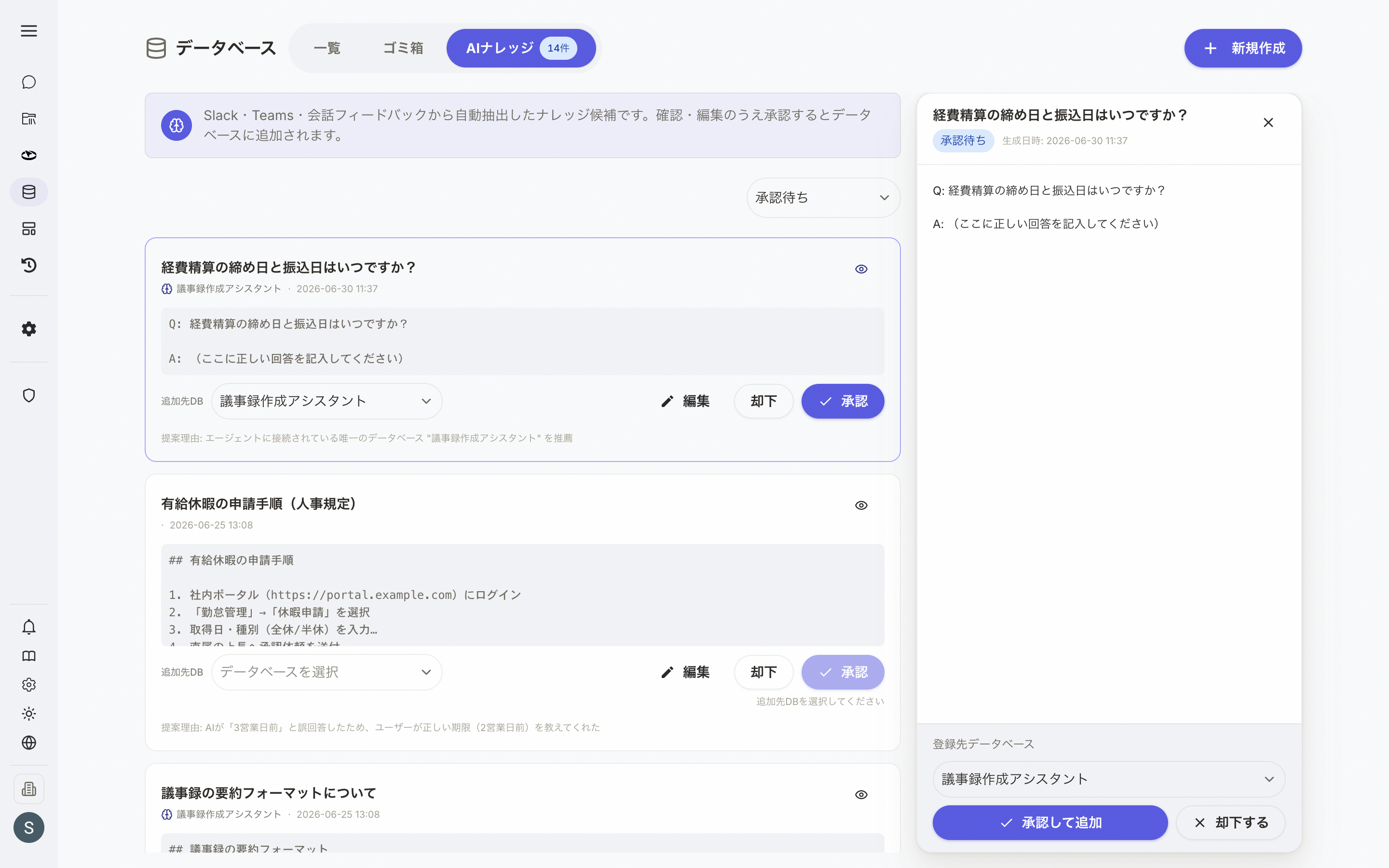Image resolution: width=1389 pixels, height=868 pixels.
Task: Click the 追加先DBを選択してください hint text
Action: 819,702
